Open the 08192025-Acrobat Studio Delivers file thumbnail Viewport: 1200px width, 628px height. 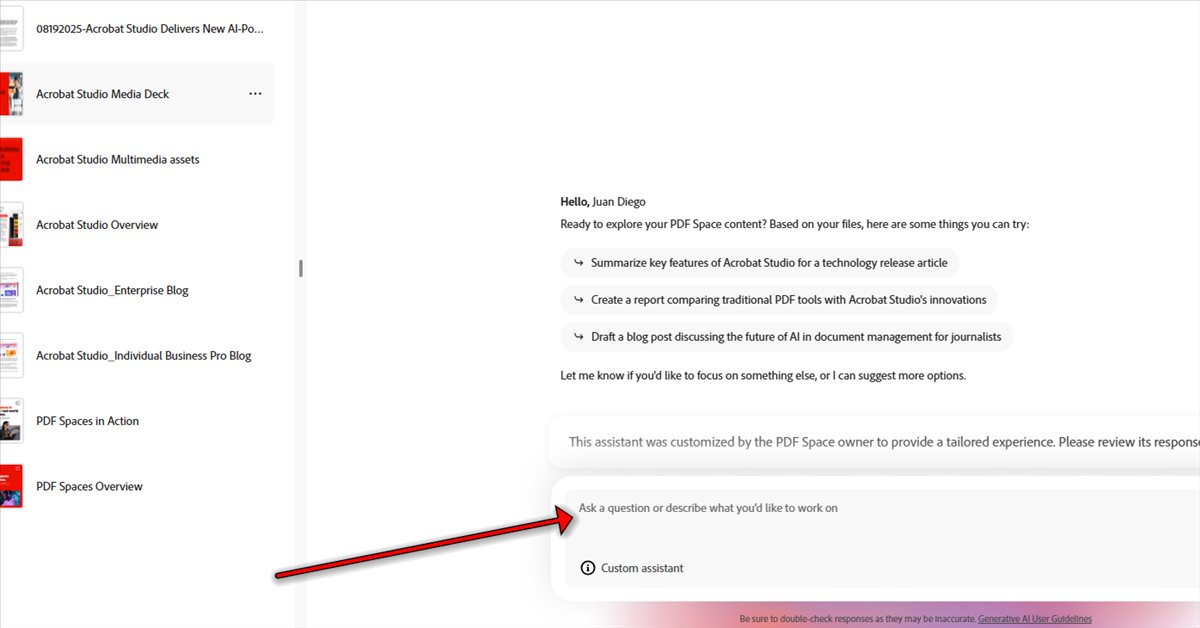[x=11, y=29]
